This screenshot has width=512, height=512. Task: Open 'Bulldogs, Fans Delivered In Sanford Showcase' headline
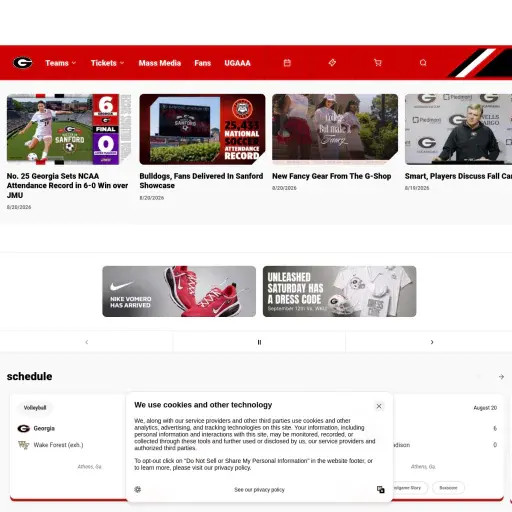pos(201,181)
